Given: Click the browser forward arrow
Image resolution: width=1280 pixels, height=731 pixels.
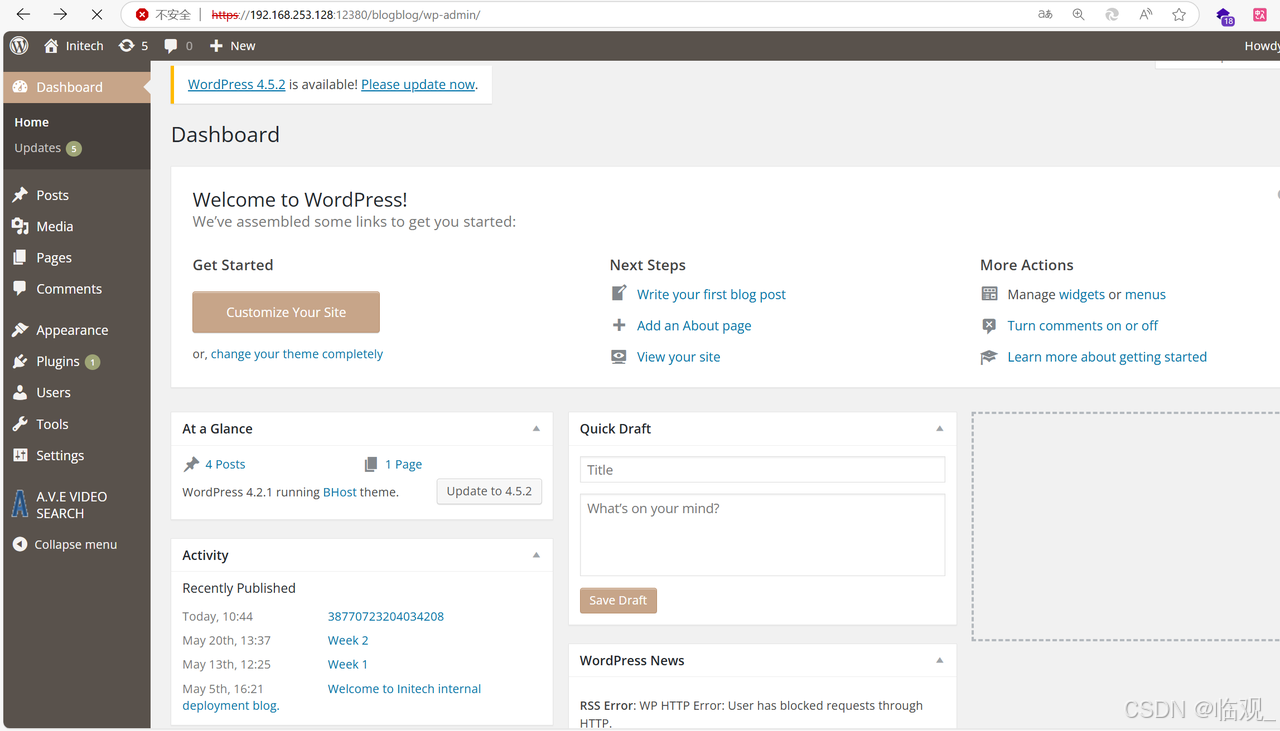Looking at the screenshot, I should coord(60,15).
